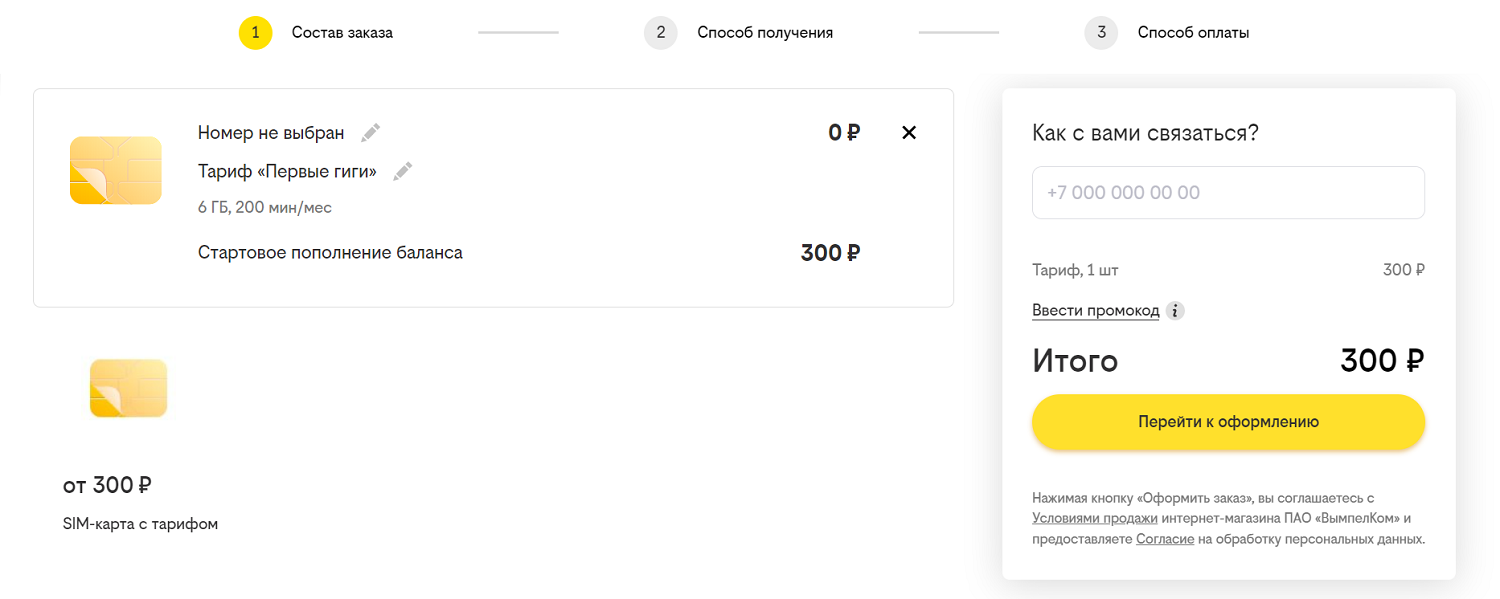Click SIM card thumbnail above «от 300 ₽»

pos(128,388)
